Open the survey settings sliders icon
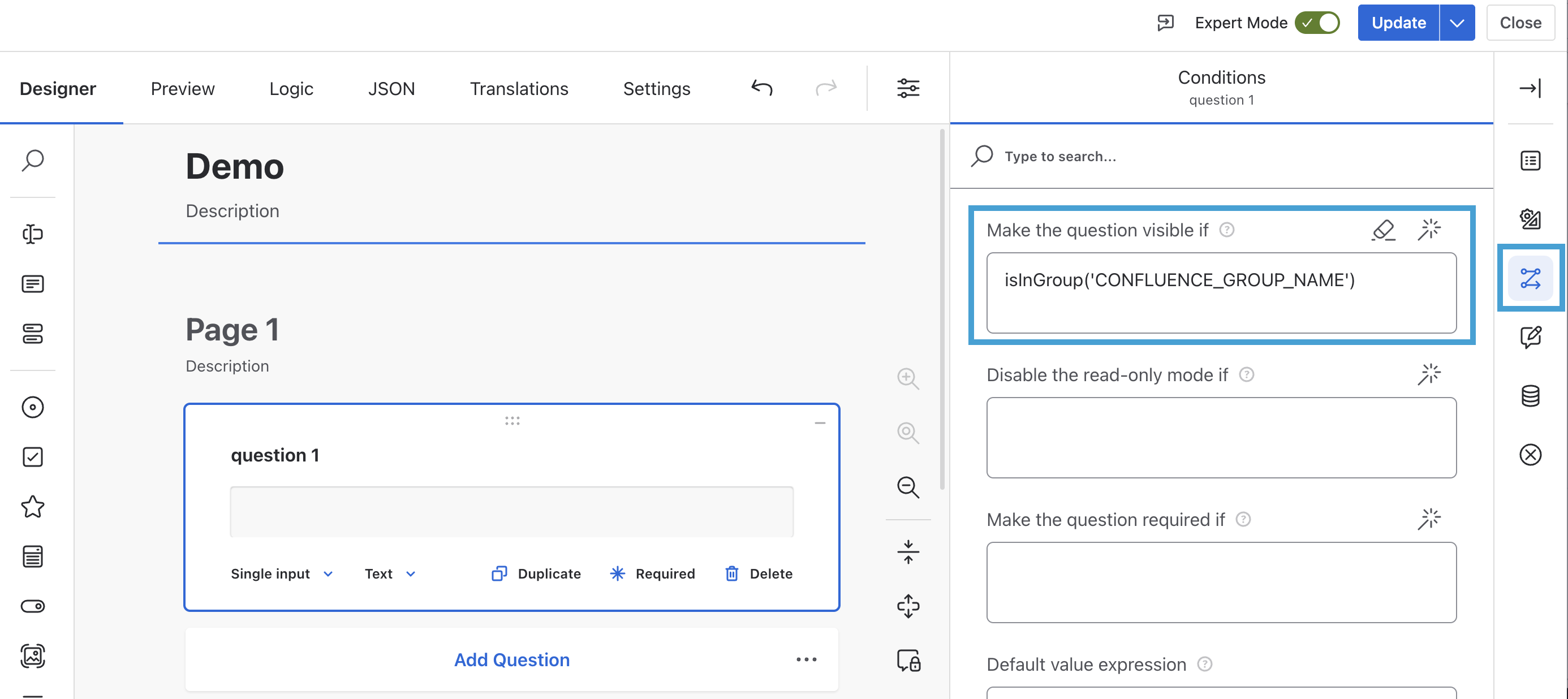The width and height of the screenshot is (1568, 699). click(907, 88)
